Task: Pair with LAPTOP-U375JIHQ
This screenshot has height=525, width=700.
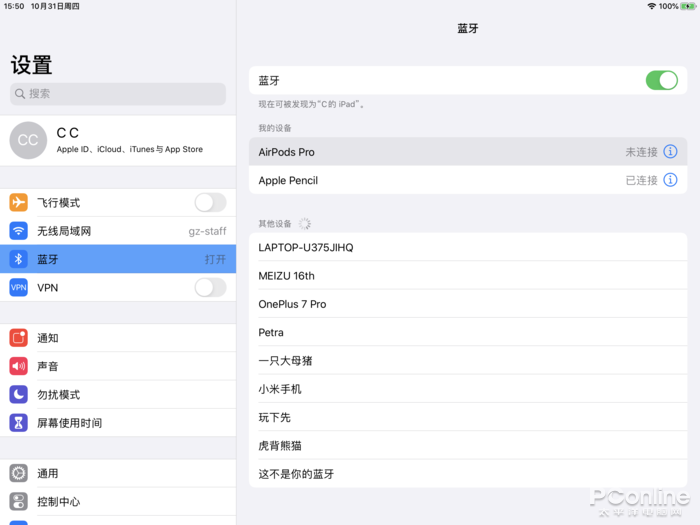Action: [468, 247]
